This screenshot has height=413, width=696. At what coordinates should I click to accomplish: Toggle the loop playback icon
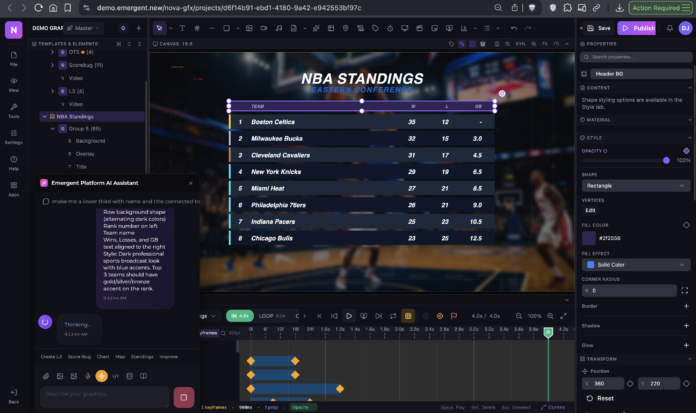click(393, 316)
